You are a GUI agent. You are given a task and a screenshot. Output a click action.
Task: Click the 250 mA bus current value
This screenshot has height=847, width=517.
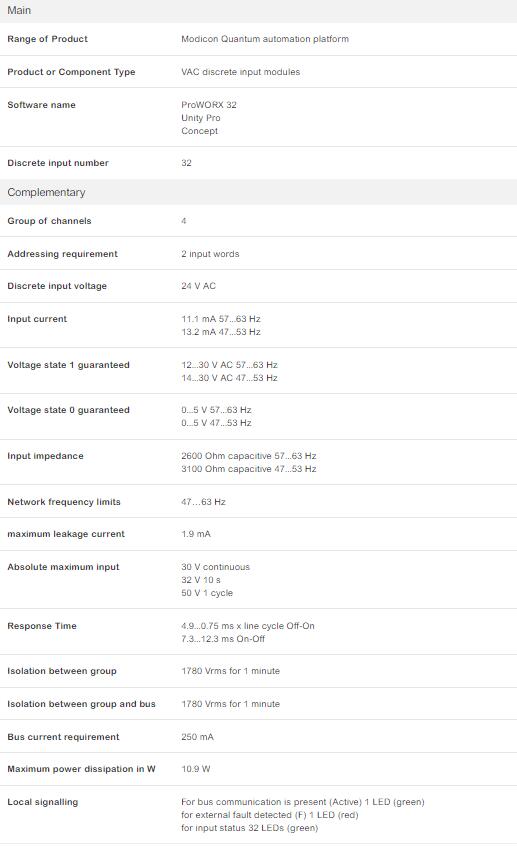[x=197, y=737]
